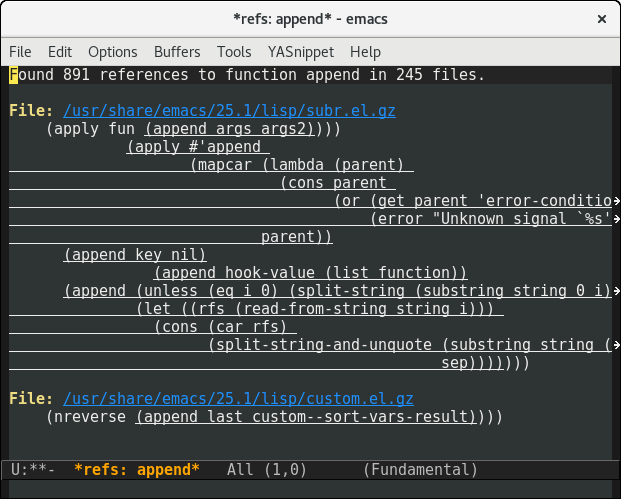Click the 'Found 891 references' summary line
Screen dimensions: 621x499
(x=247, y=74)
